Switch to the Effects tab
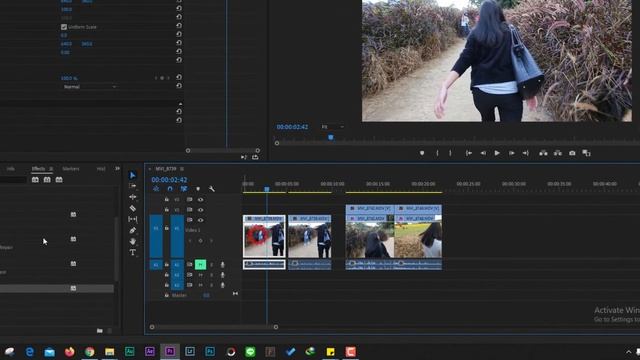The image size is (640, 360). tap(38, 169)
